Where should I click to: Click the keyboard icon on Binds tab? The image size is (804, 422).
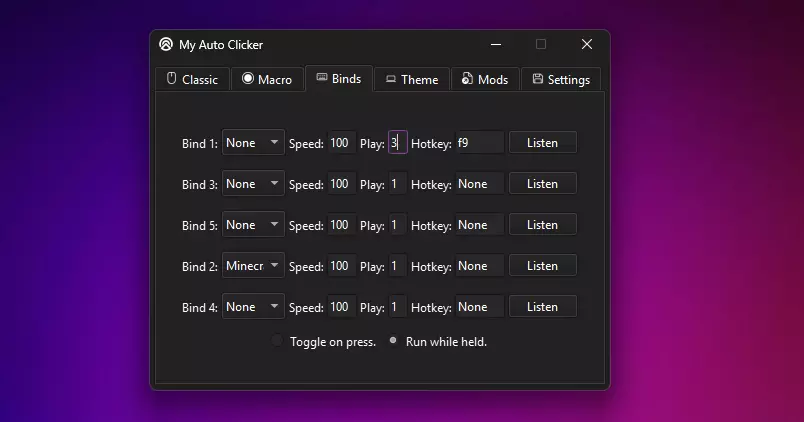pyautogui.click(x=321, y=77)
